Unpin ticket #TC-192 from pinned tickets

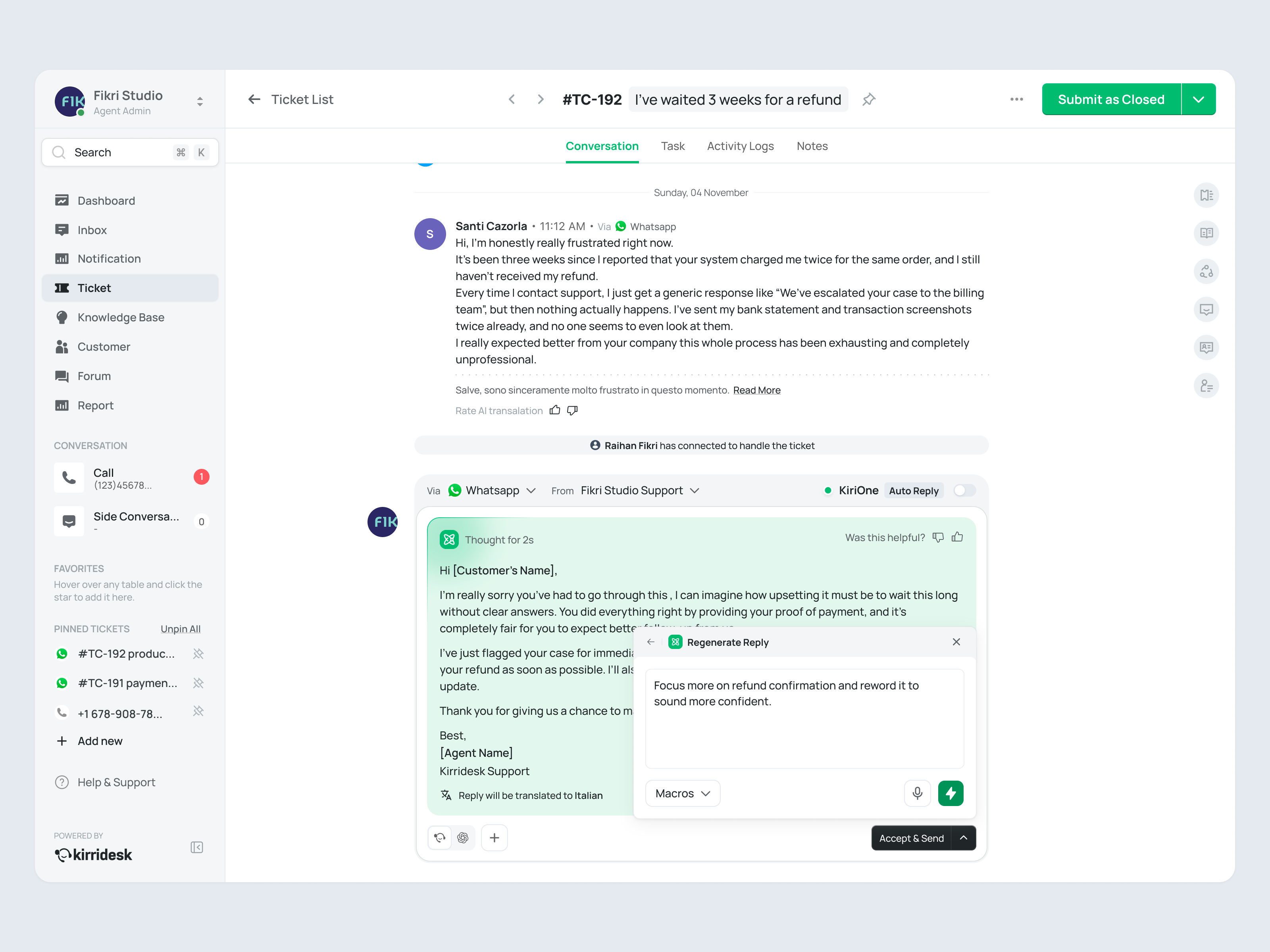(x=198, y=654)
